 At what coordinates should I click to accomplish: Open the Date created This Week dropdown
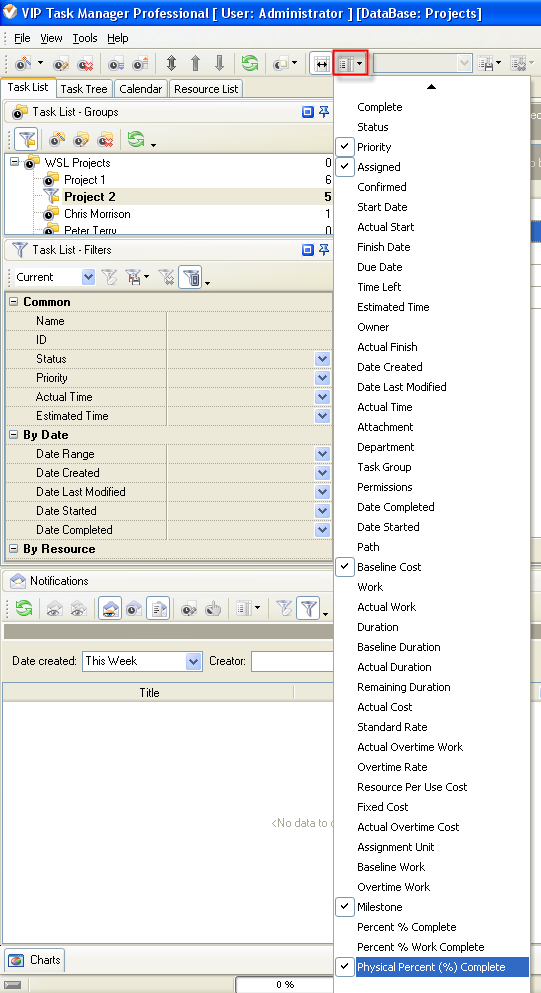click(x=193, y=661)
